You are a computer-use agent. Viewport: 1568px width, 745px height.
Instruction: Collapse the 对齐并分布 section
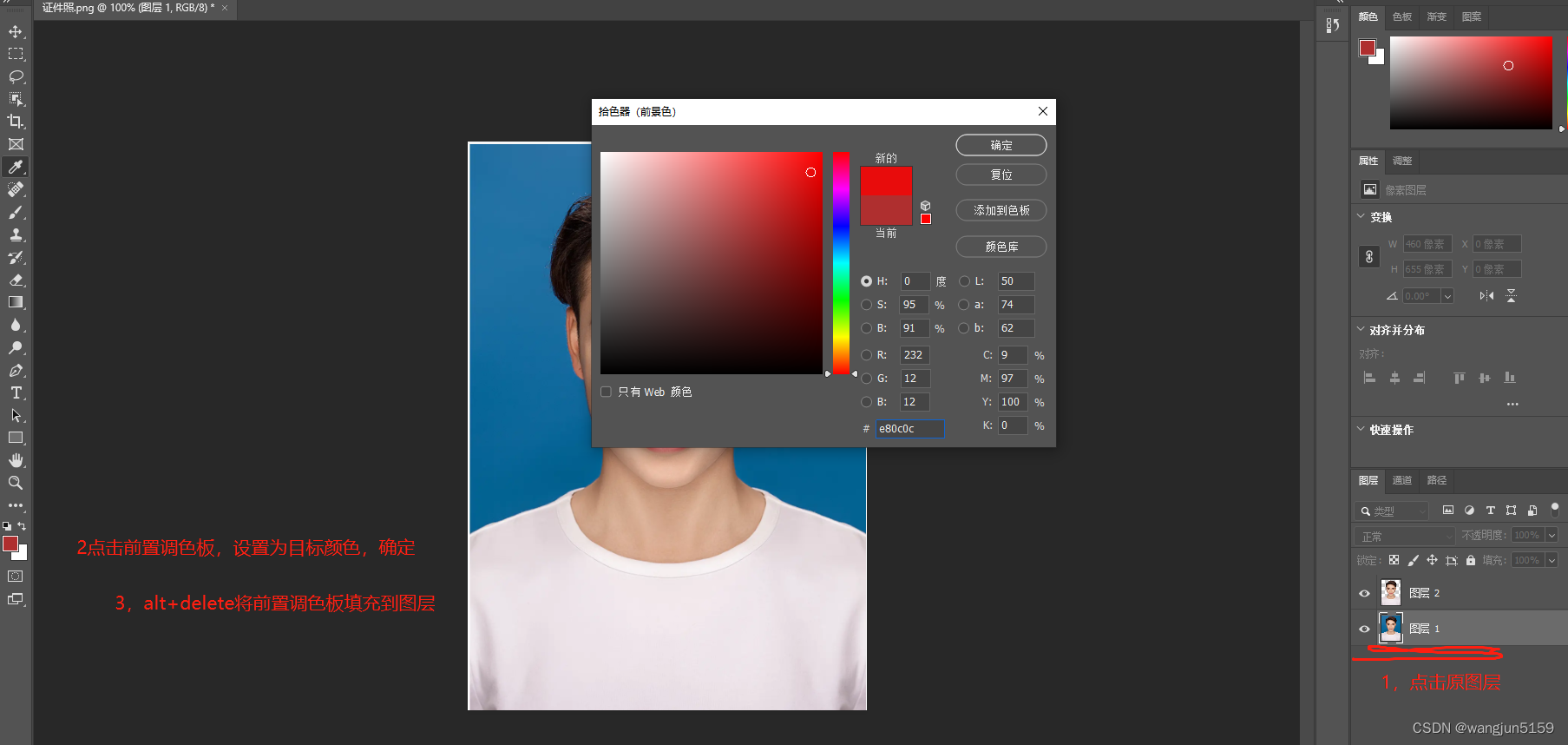point(1361,329)
